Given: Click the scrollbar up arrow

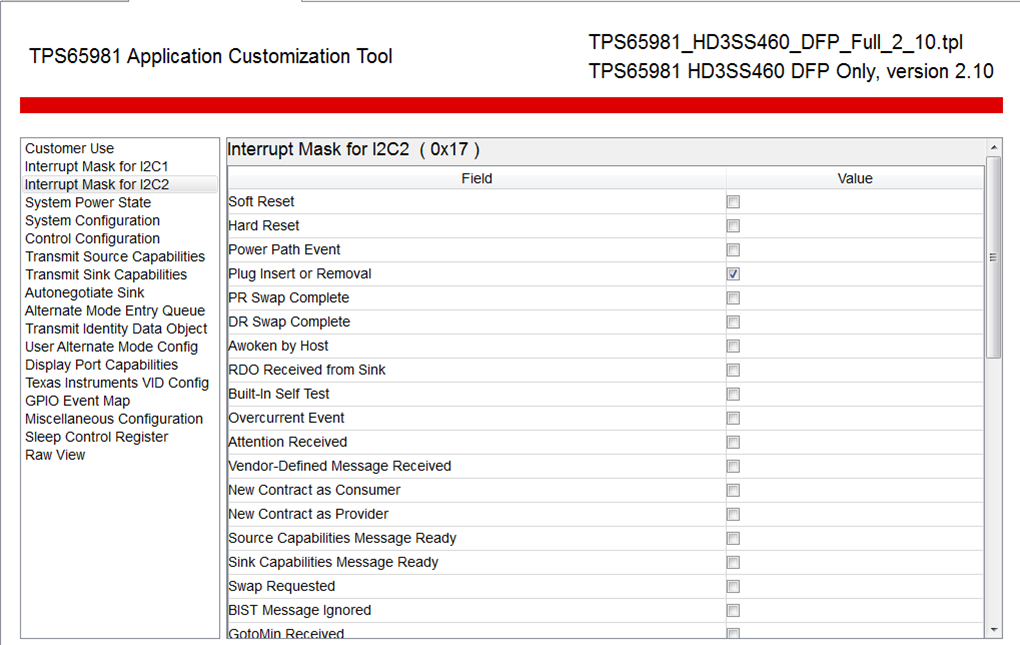Looking at the screenshot, I should pyautogui.click(x=993, y=148).
